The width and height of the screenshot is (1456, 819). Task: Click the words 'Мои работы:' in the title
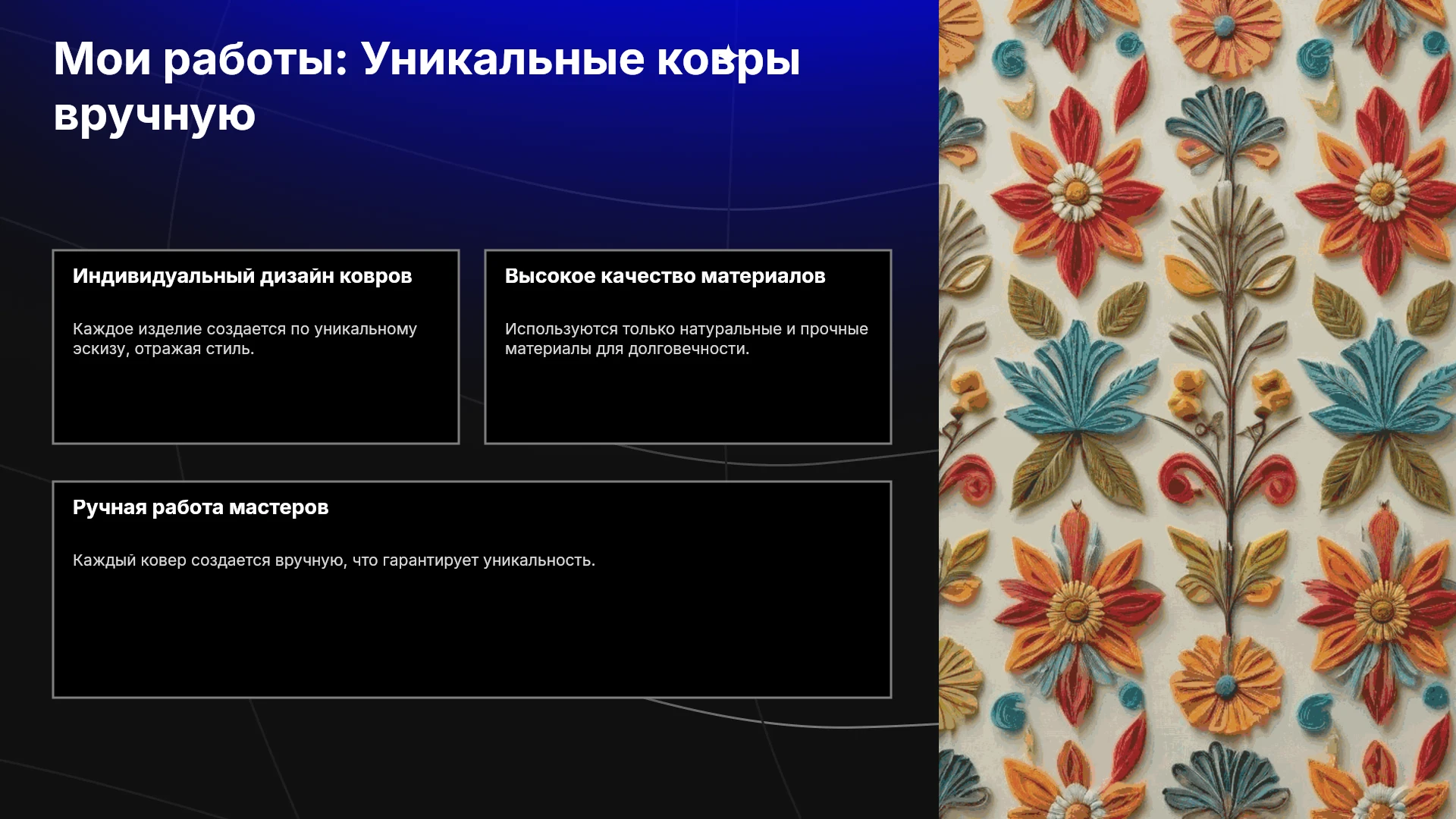200,59
